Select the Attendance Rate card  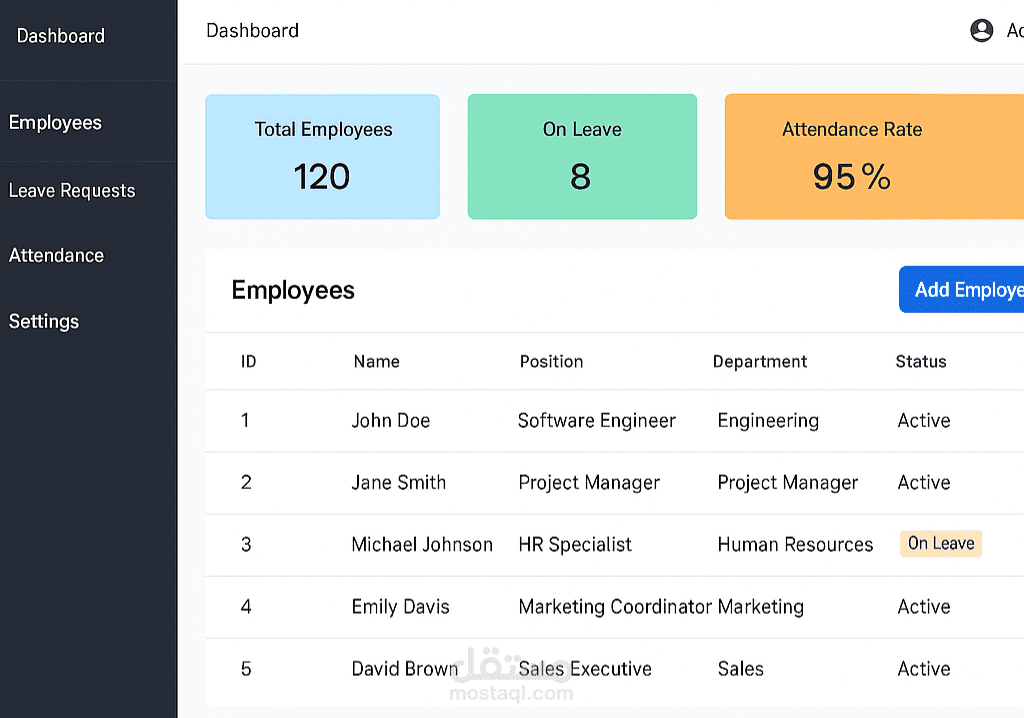click(x=874, y=157)
